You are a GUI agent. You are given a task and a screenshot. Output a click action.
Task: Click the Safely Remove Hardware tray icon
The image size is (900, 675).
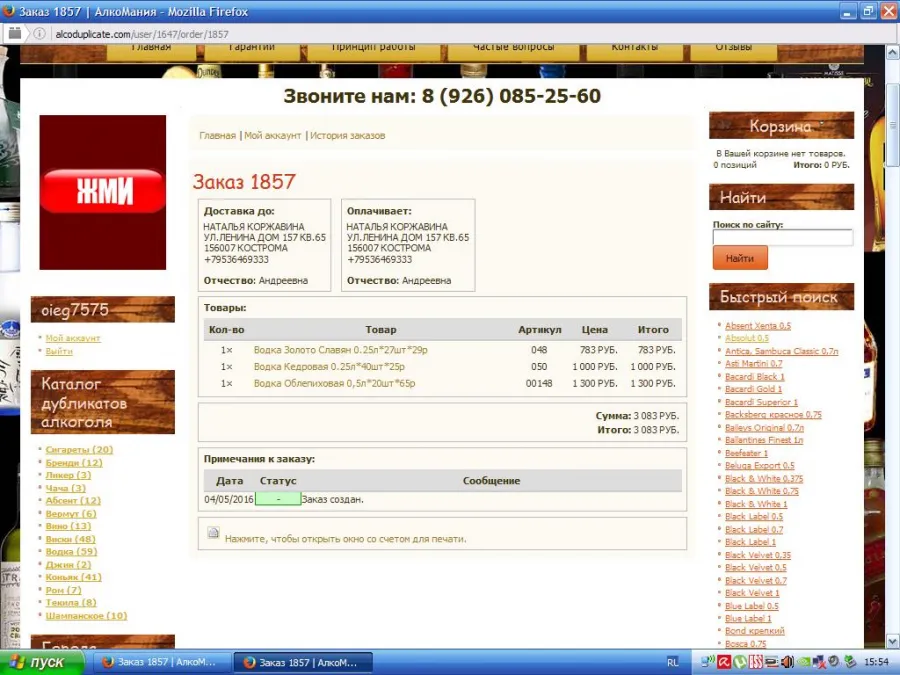849,662
